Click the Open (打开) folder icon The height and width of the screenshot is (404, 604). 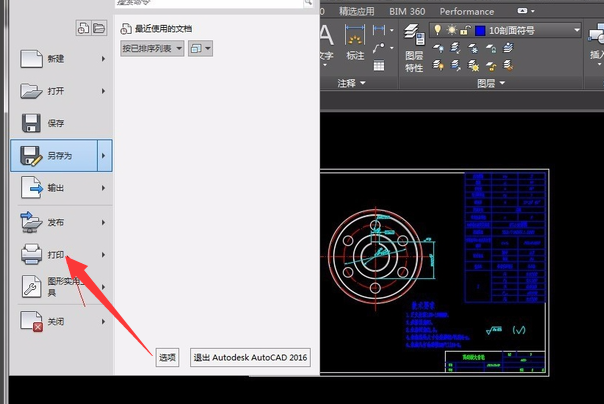[x=31, y=91]
